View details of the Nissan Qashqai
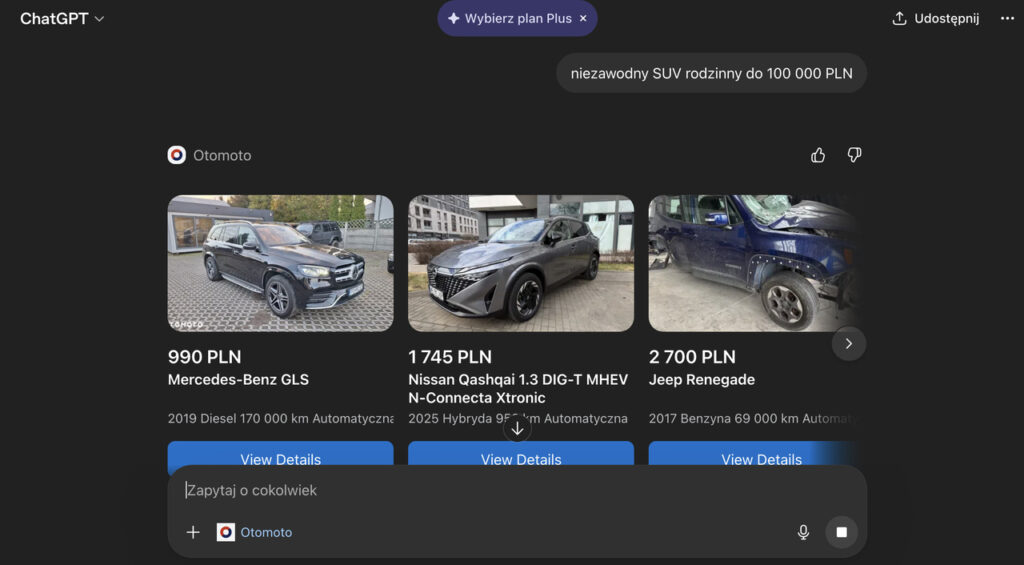1024x565 pixels. click(521, 455)
